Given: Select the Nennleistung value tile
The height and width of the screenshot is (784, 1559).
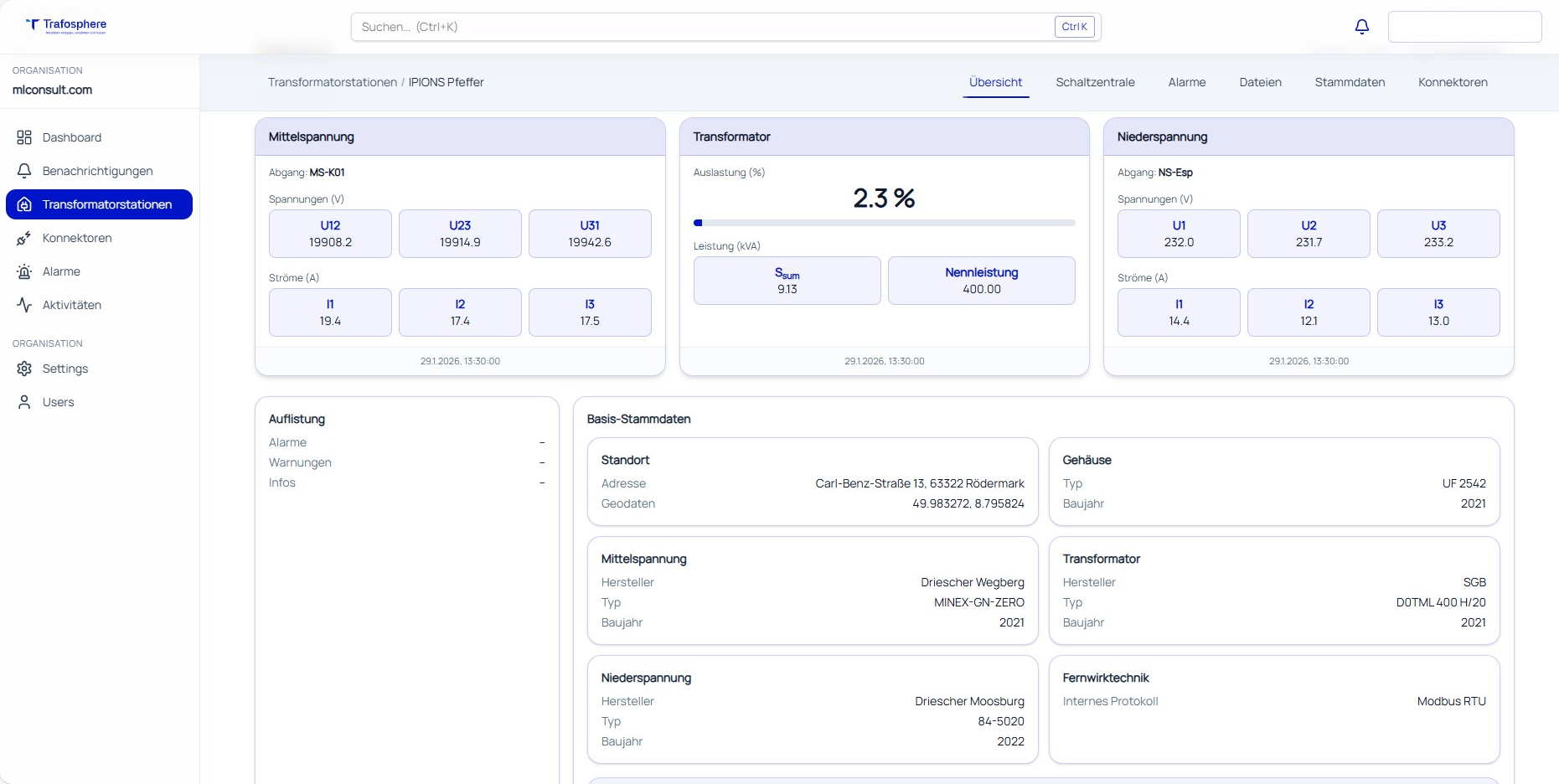Looking at the screenshot, I should 981,281.
